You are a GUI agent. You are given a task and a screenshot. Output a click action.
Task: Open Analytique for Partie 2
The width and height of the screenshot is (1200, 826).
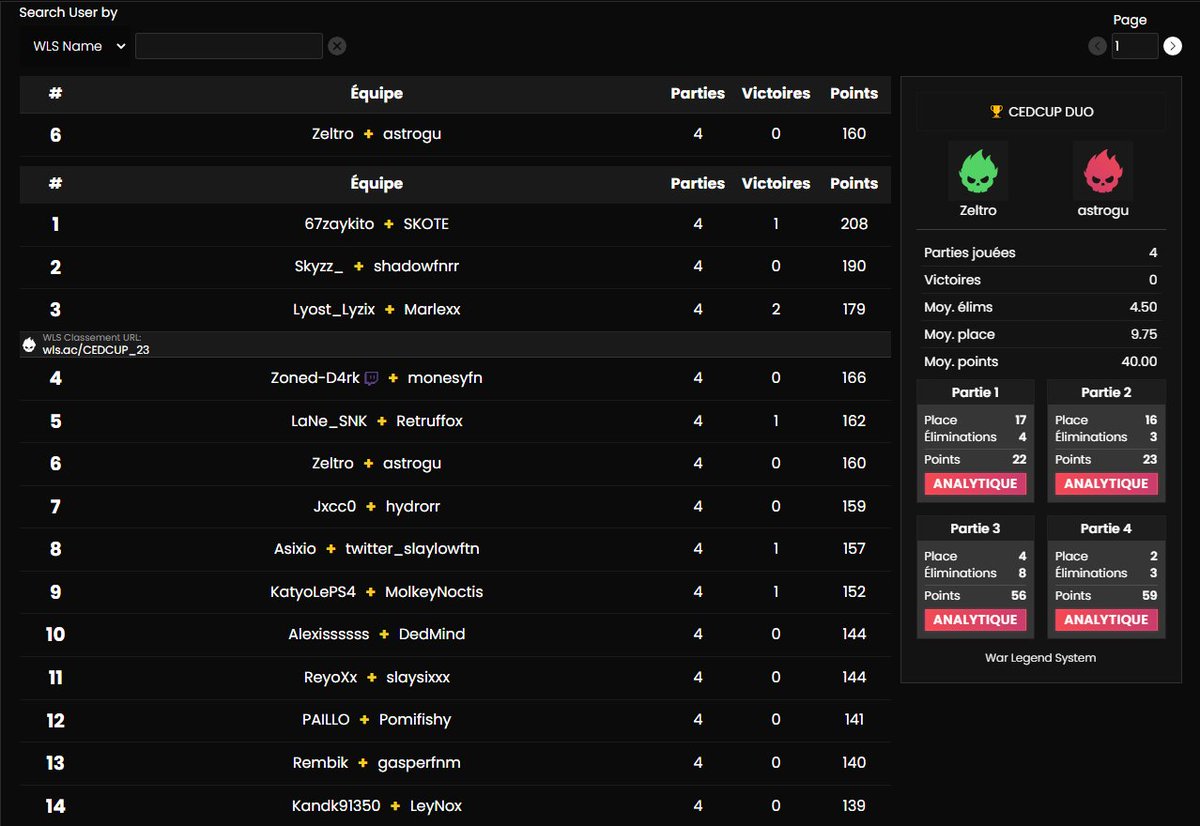pos(1106,484)
